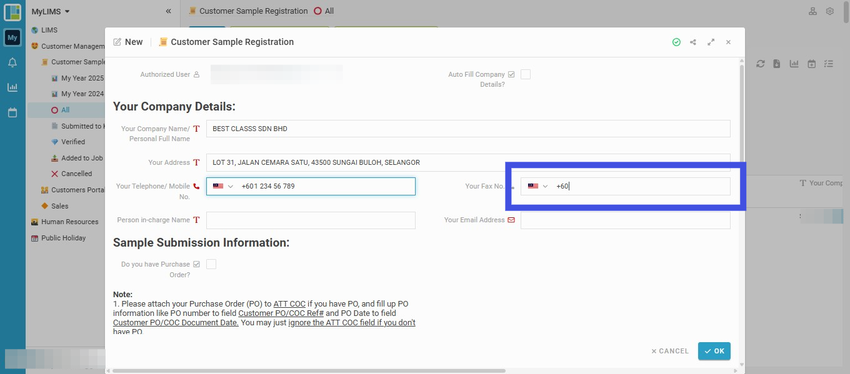Image resolution: width=850 pixels, height=374 pixels.
Task: Click the Your Email Address input field
Action: pos(625,221)
